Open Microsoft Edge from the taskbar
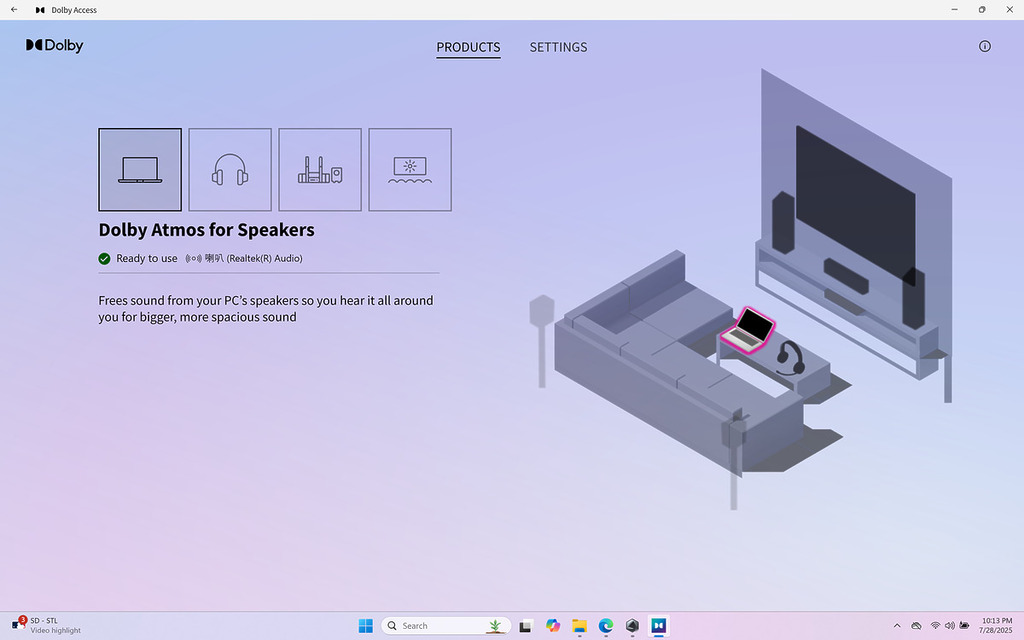This screenshot has height=640, width=1024. 606,626
